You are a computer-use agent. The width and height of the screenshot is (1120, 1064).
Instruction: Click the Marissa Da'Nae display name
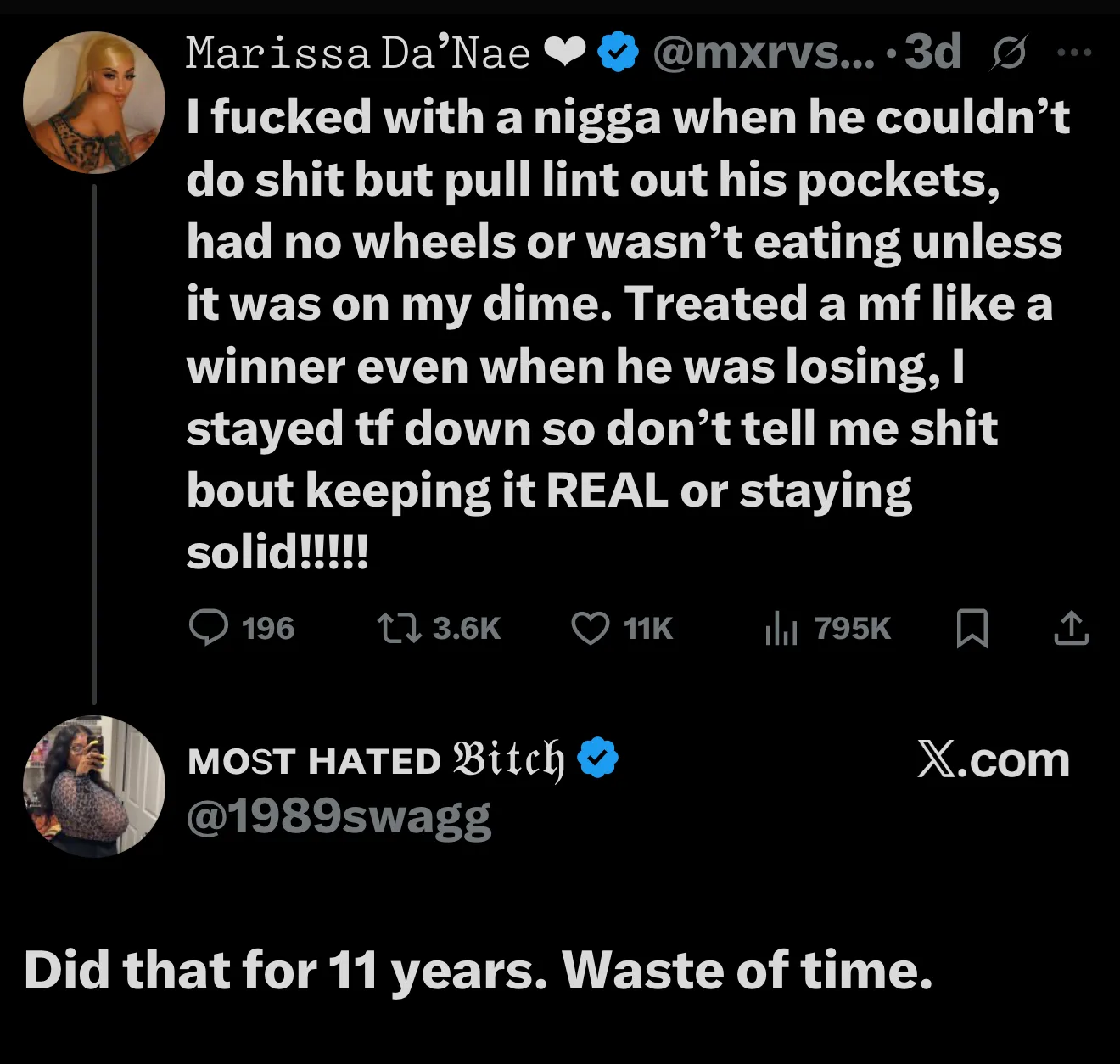pyautogui.click(x=358, y=53)
